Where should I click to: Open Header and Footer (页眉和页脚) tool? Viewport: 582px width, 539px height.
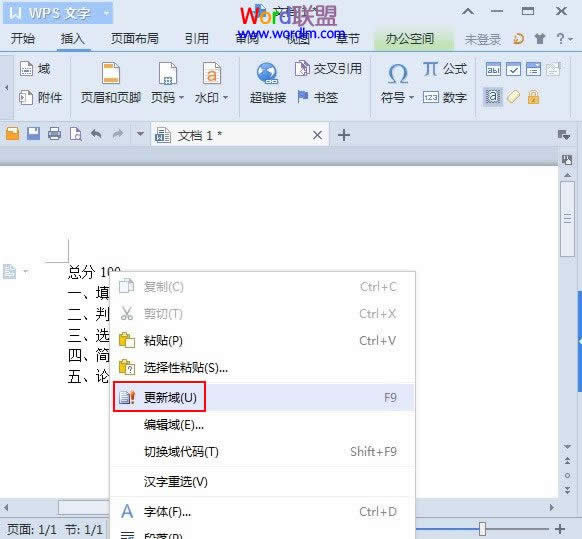pyautogui.click(x=111, y=83)
